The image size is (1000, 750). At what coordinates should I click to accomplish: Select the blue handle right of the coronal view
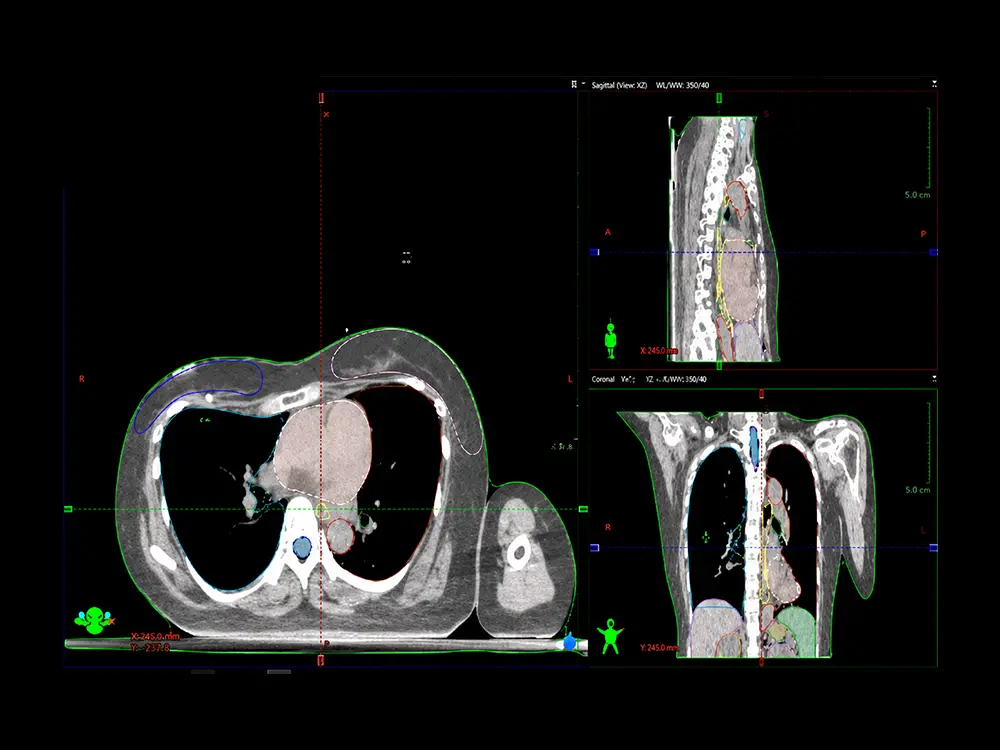(934, 547)
